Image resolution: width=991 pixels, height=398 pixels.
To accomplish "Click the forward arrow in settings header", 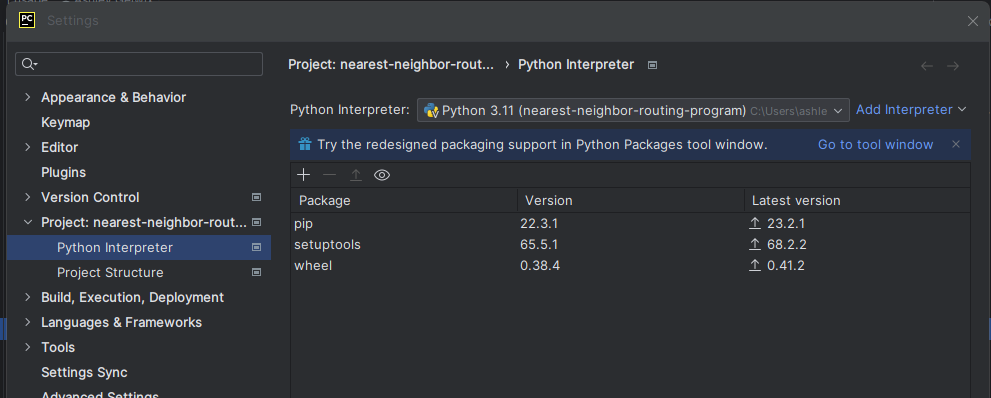I will [x=953, y=66].
